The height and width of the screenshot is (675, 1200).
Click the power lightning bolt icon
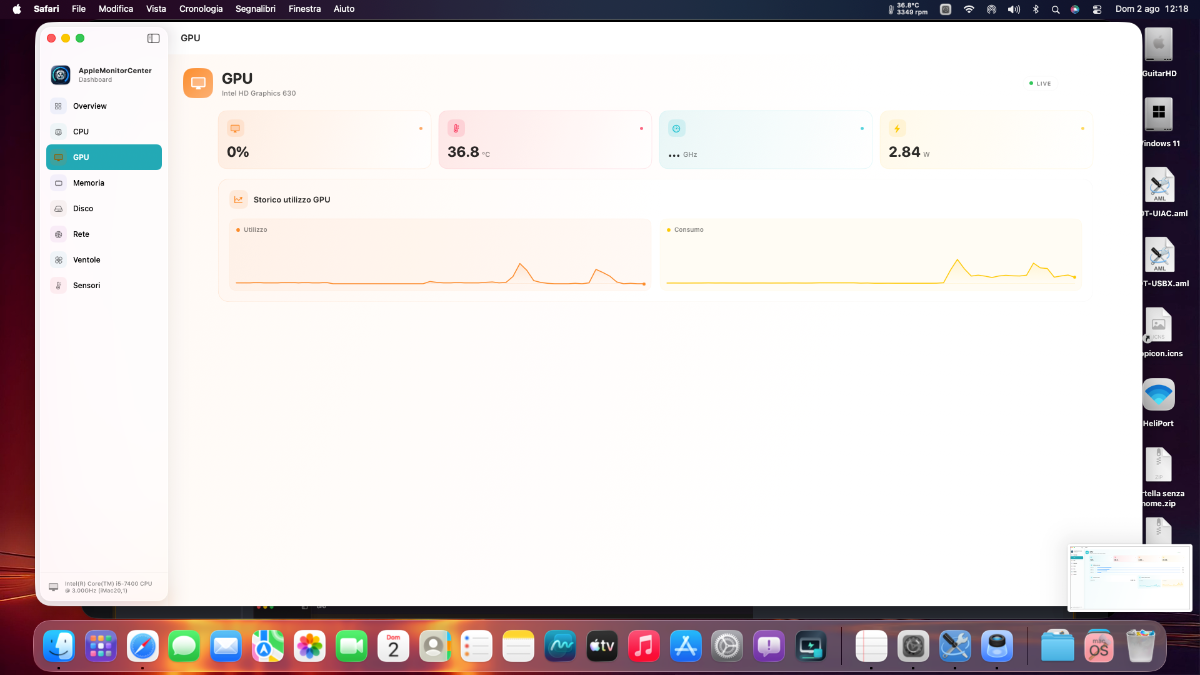pyautogui.click(x=897, y=128)
